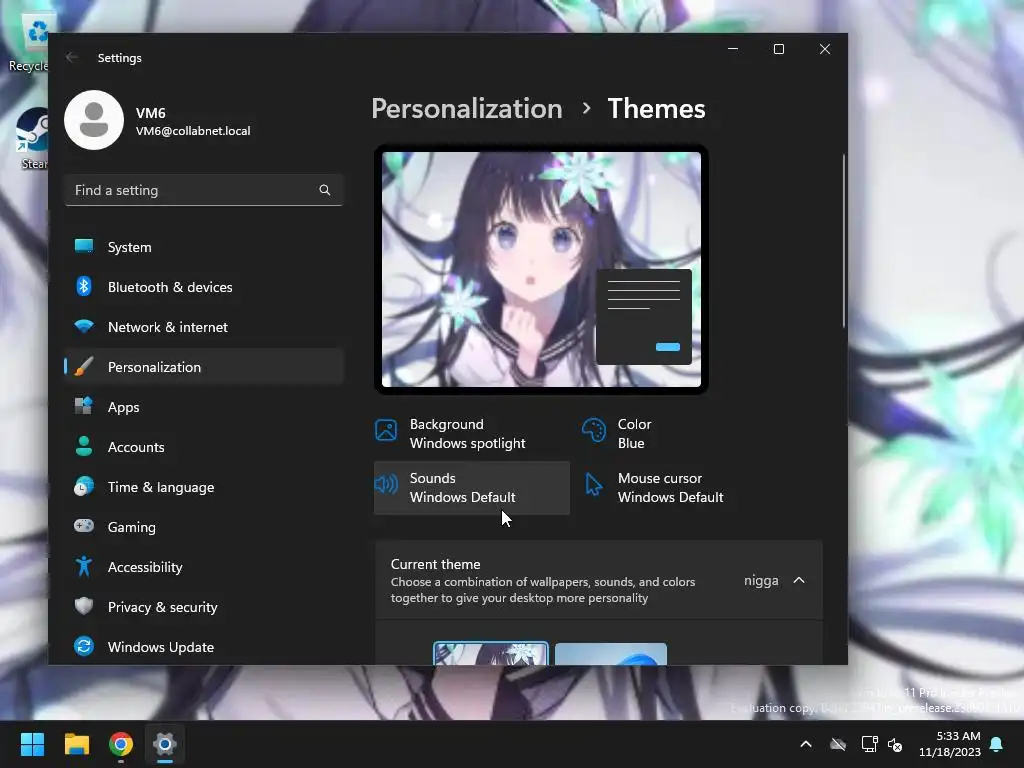Select the blue Windows theme thumbnail
The image size is (1024, 768).
(x=611, y=654)
